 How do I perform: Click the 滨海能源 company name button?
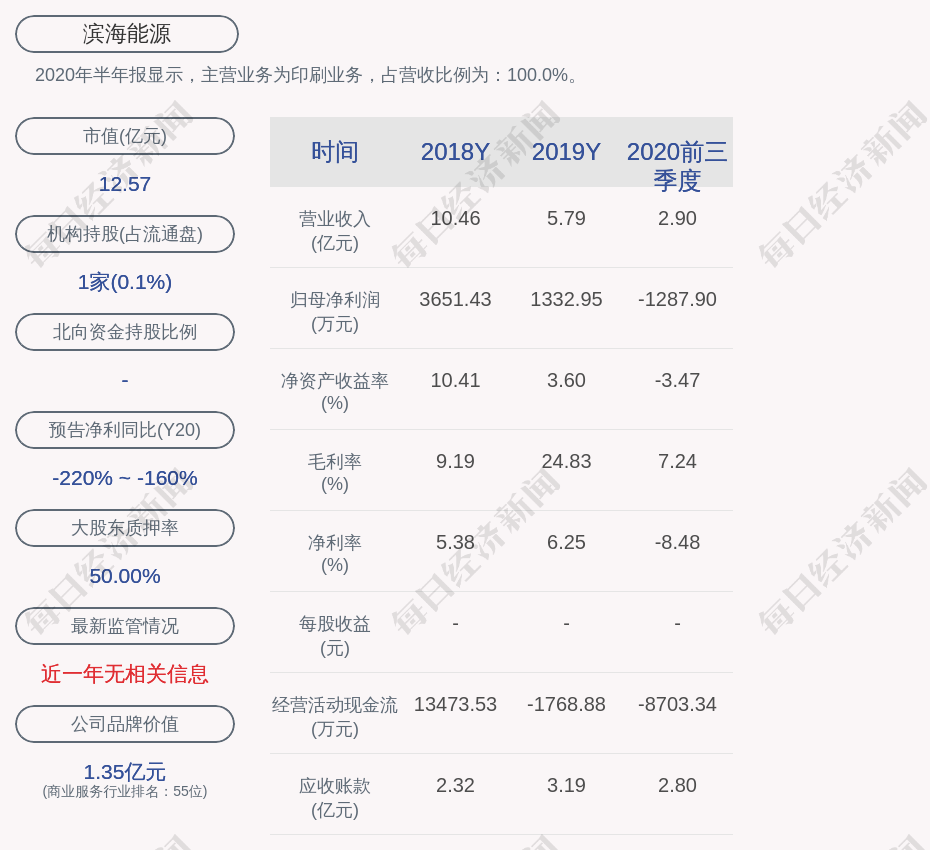click(125, 33)
